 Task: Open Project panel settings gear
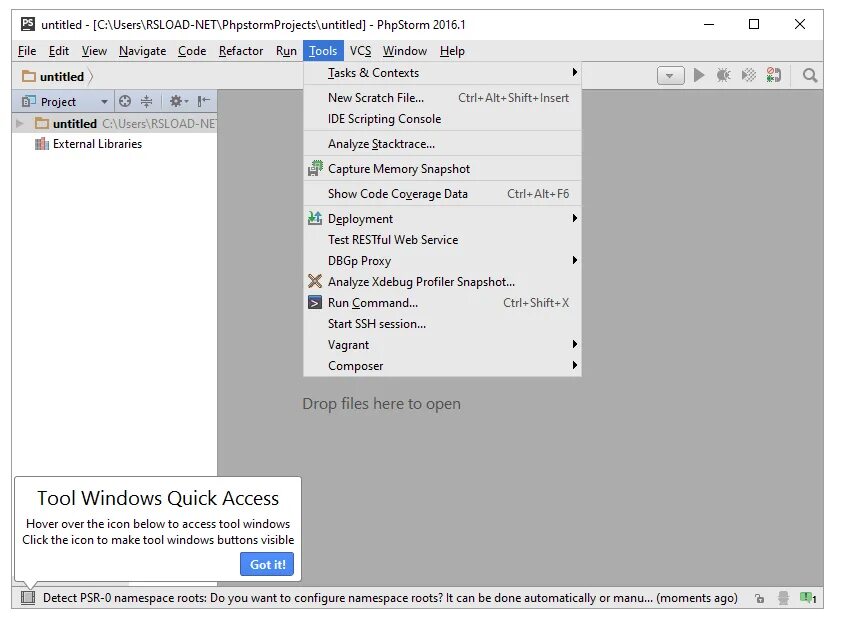pos(178,101)
